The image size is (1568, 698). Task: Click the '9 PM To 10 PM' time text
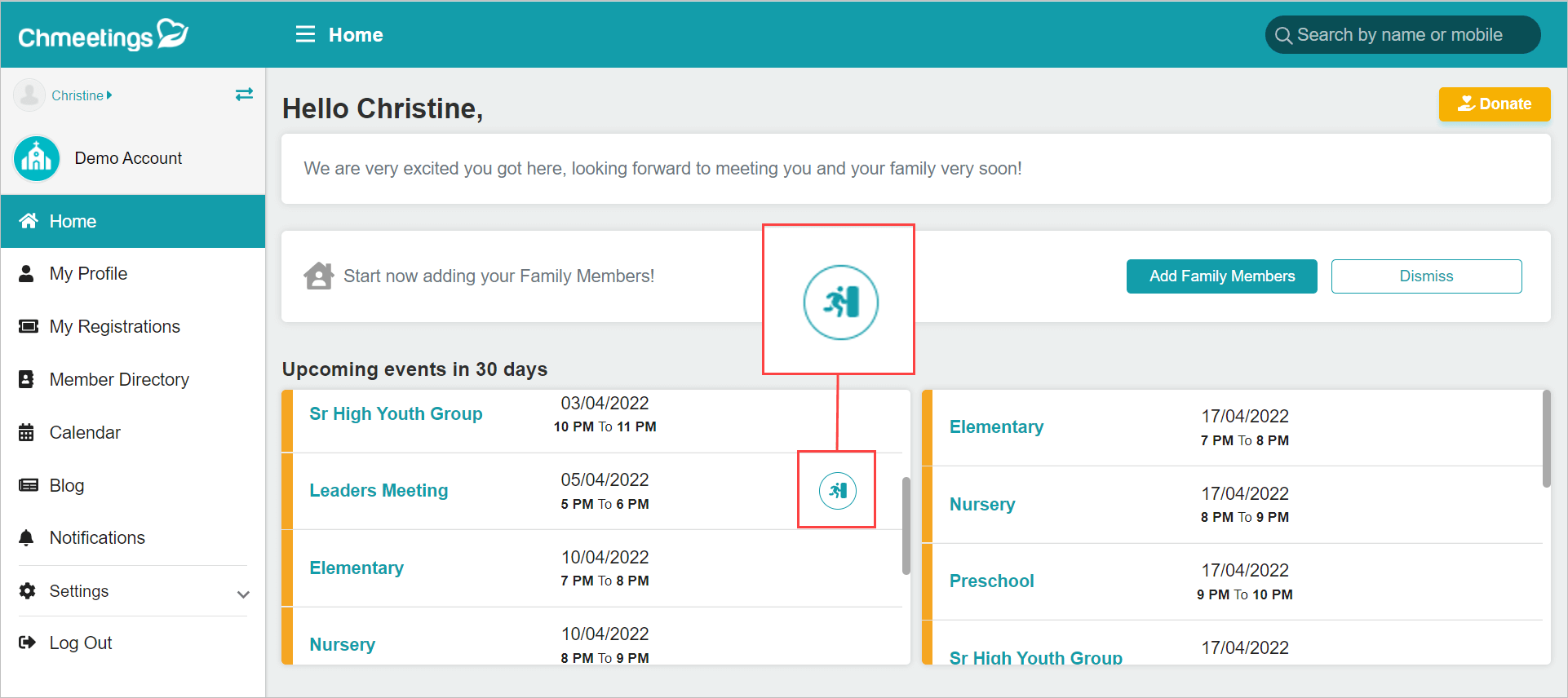(1244, 594)
